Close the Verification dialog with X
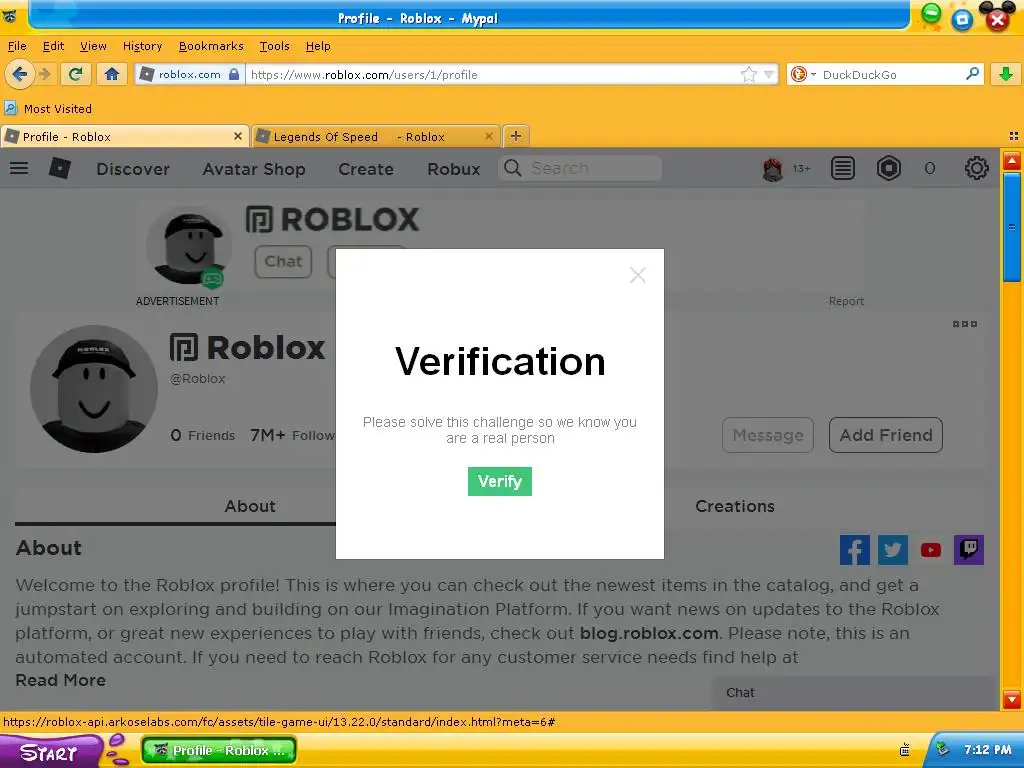The width and height of the screenshot is (1024, 768). click(637, 275)
